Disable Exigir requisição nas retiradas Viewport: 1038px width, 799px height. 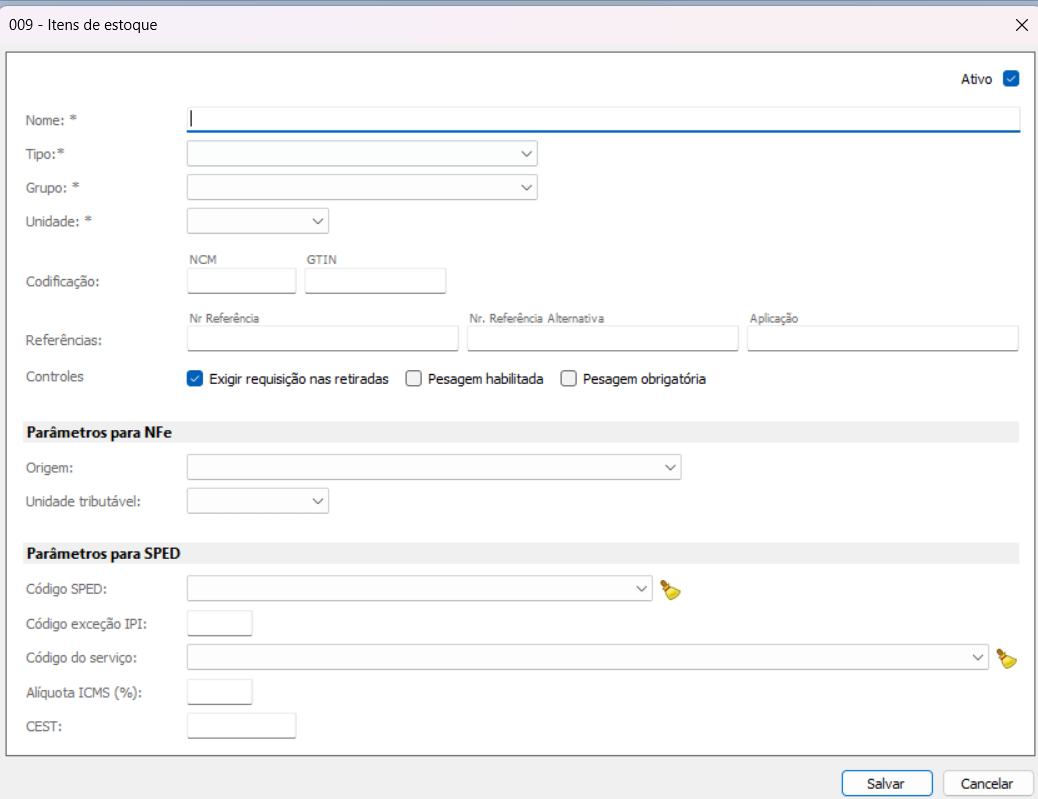coord(195,379)
